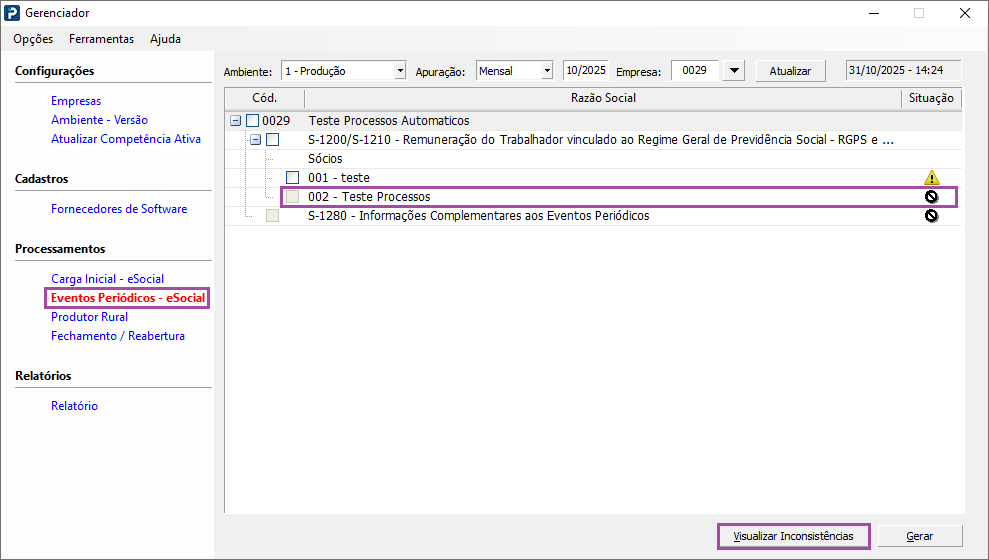
Task: Tick the S-1200/S-1210 event checkbox
Action: tap(272, 140)
